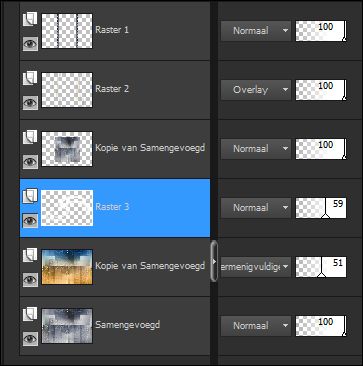The width and height of the screenshot is (363, 366).
Task: Open the Normaal blend mode dropdown for Raster 1
Action: [x=256, y=31]
